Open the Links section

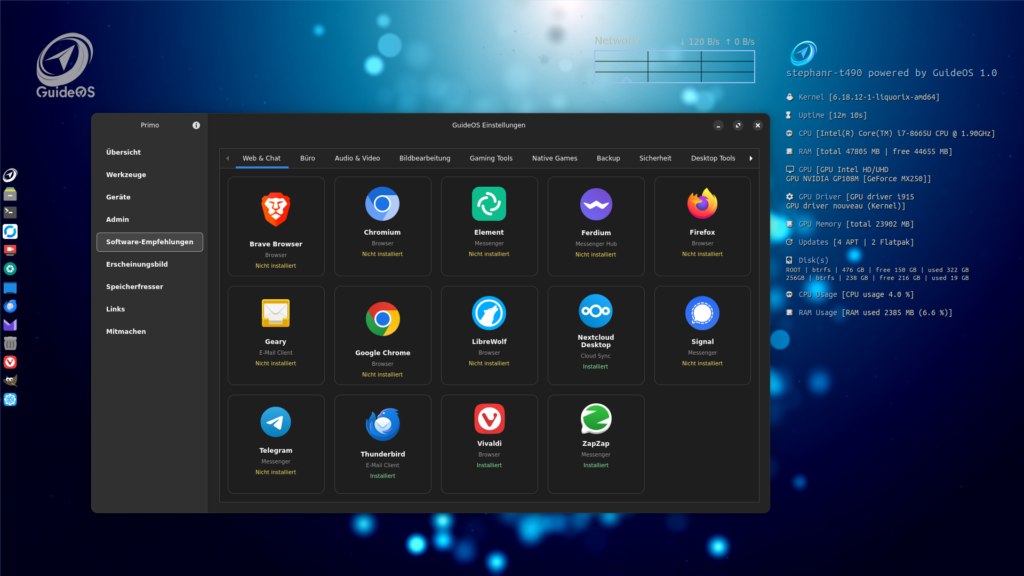pos(150,309)
